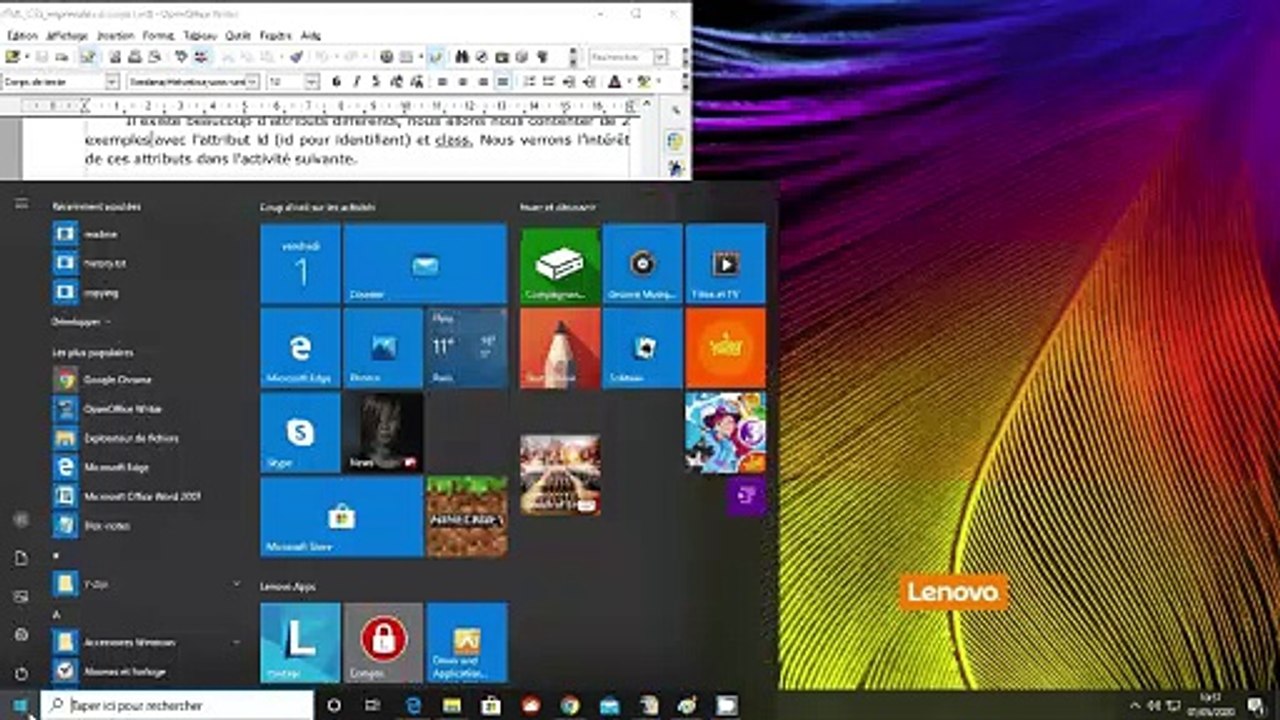Launch the red pencil sketch tile
Viewport: 1280px width, 720px height.
pos(560,348)
